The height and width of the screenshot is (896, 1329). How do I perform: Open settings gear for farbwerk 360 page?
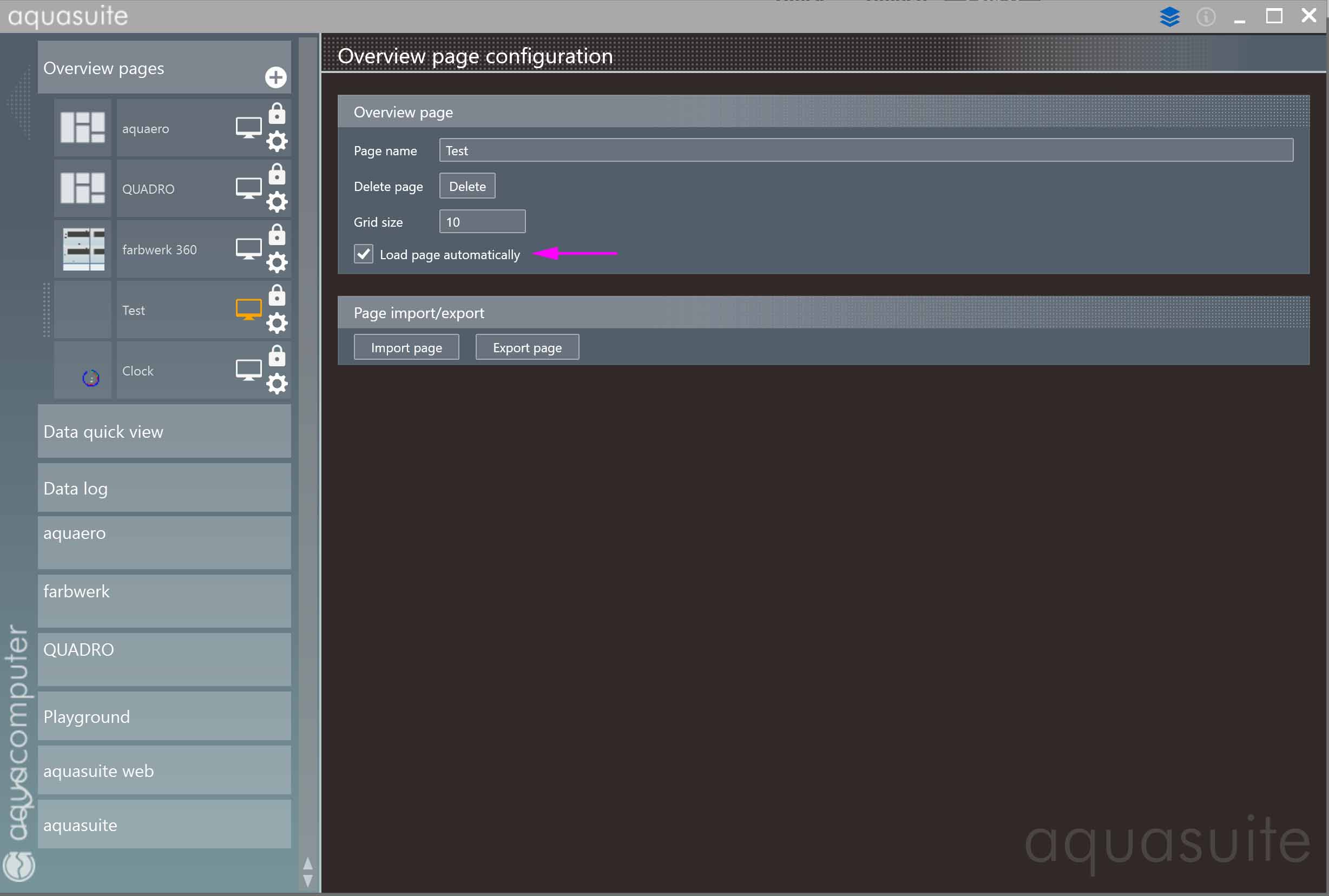pos(277,262)
